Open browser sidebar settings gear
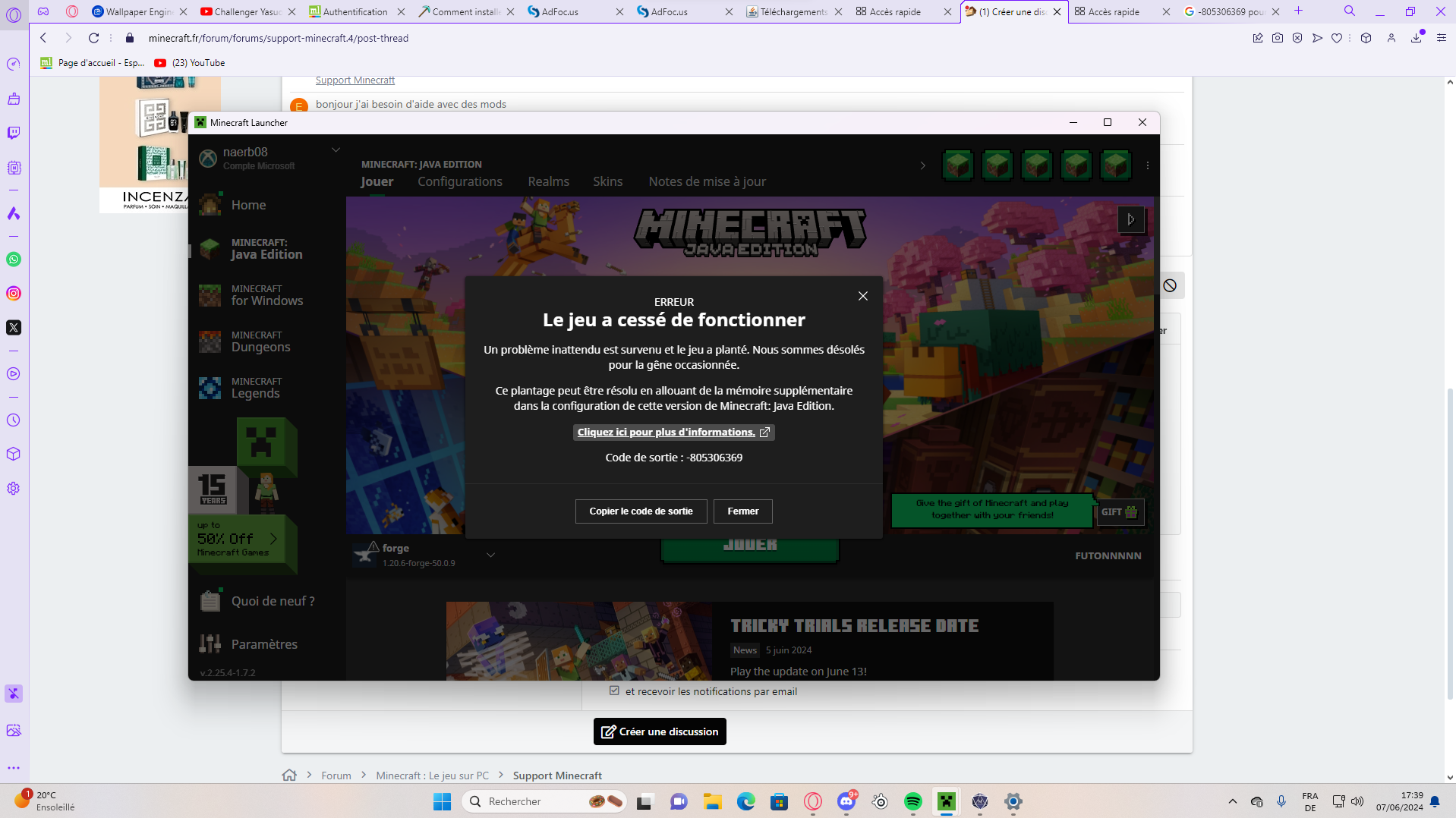Viewport: 1456px width, 818px height. pos(14,489)
